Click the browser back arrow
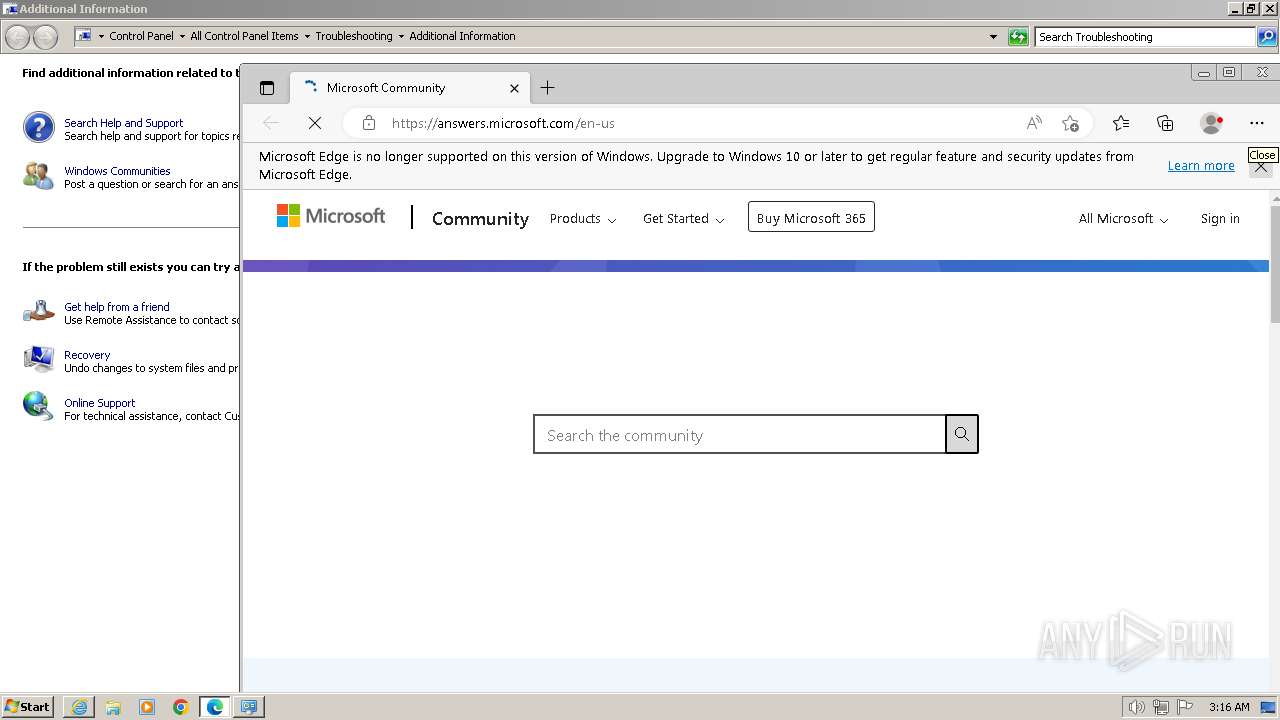 click(x=270, y=123)
